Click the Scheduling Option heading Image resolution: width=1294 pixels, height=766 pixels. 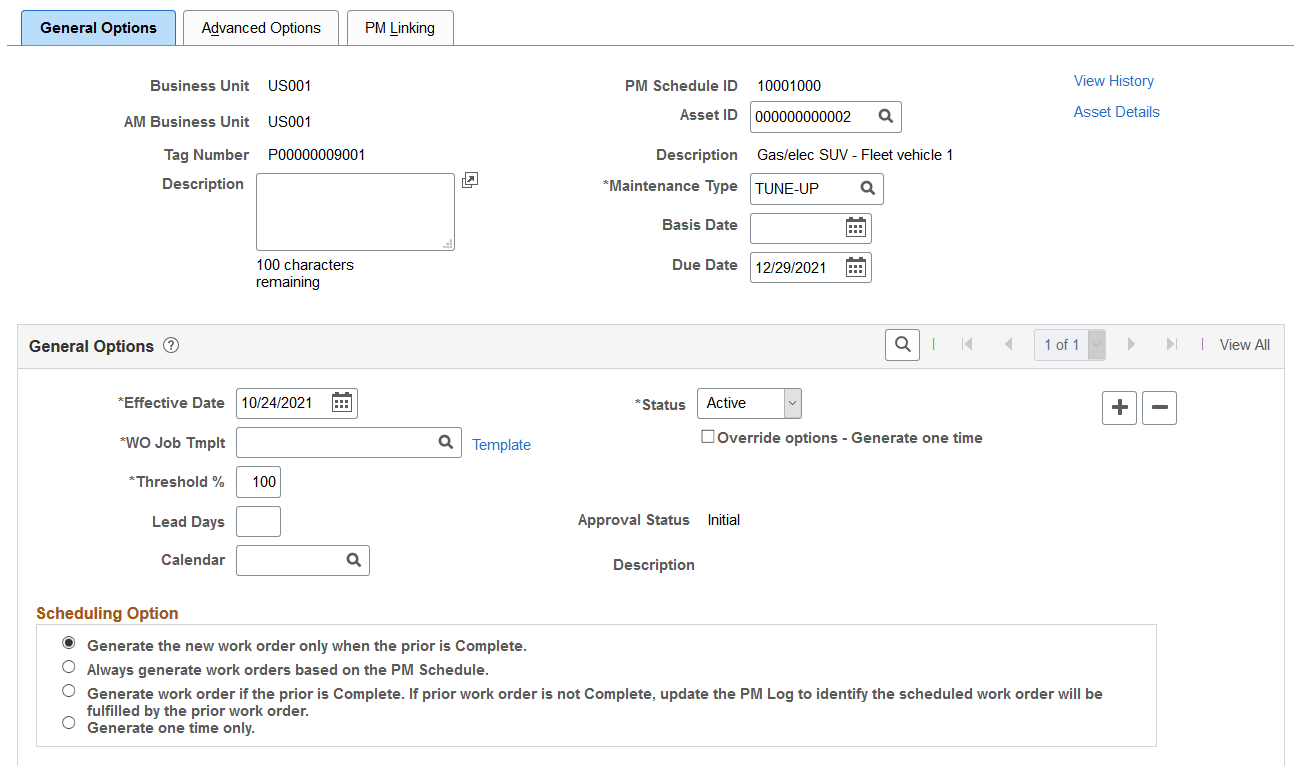point(107,613)
